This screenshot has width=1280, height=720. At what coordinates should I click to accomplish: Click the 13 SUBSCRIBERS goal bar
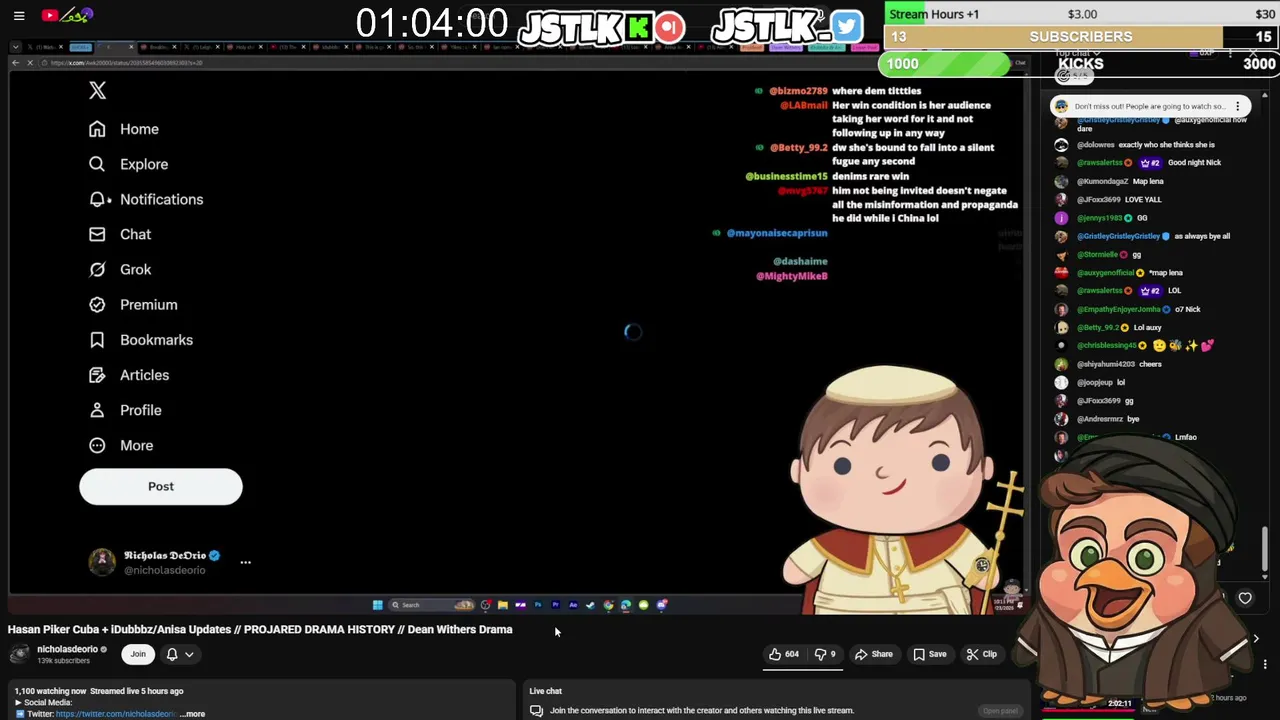pyautogui.click(x=1081, y=37)
